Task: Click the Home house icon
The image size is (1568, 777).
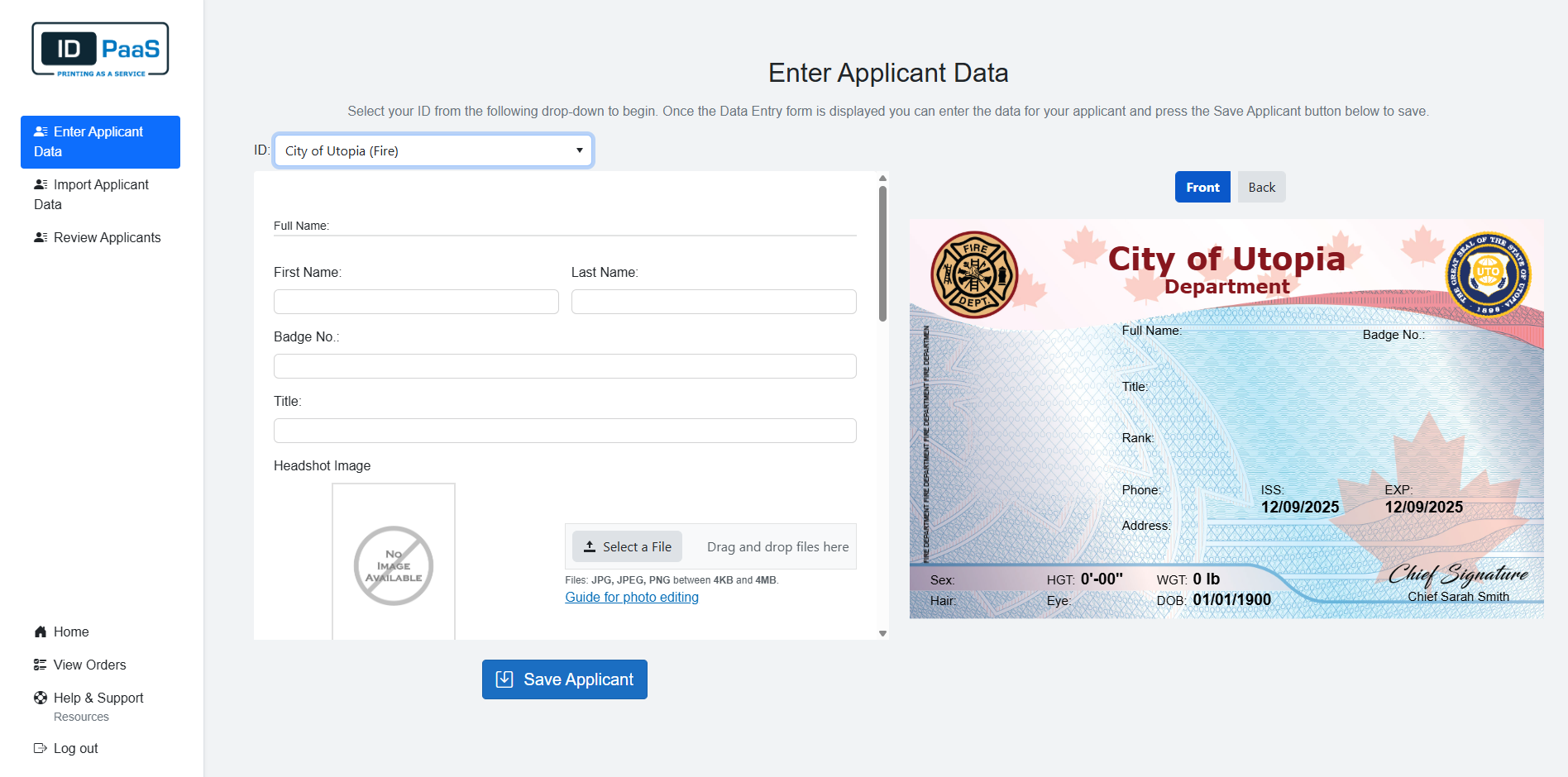Action: click(40, 632)
